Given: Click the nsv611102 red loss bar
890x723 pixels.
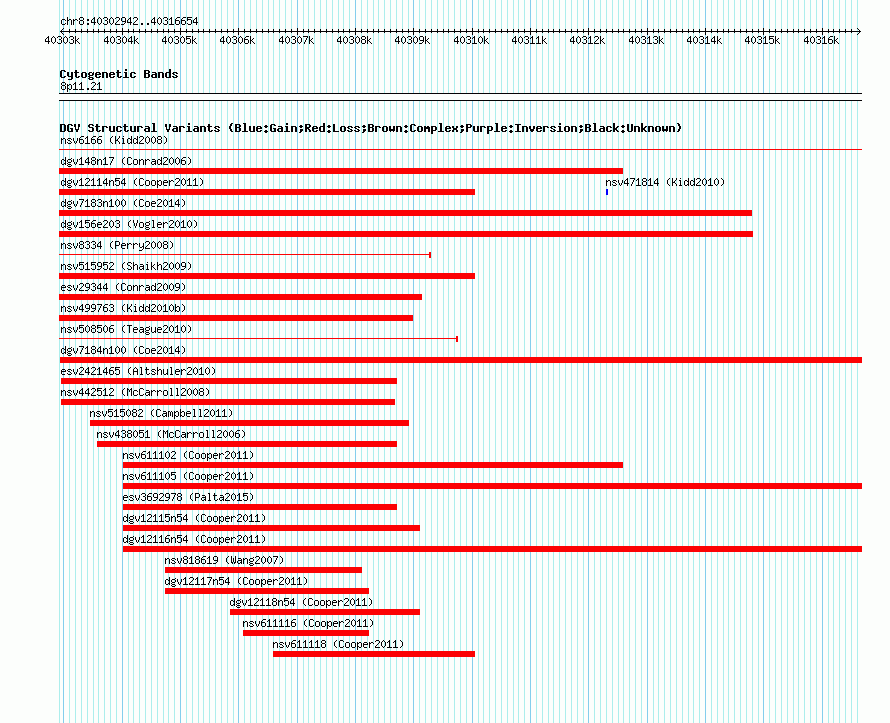Looking at the screenshot, I should pos(373,465).
